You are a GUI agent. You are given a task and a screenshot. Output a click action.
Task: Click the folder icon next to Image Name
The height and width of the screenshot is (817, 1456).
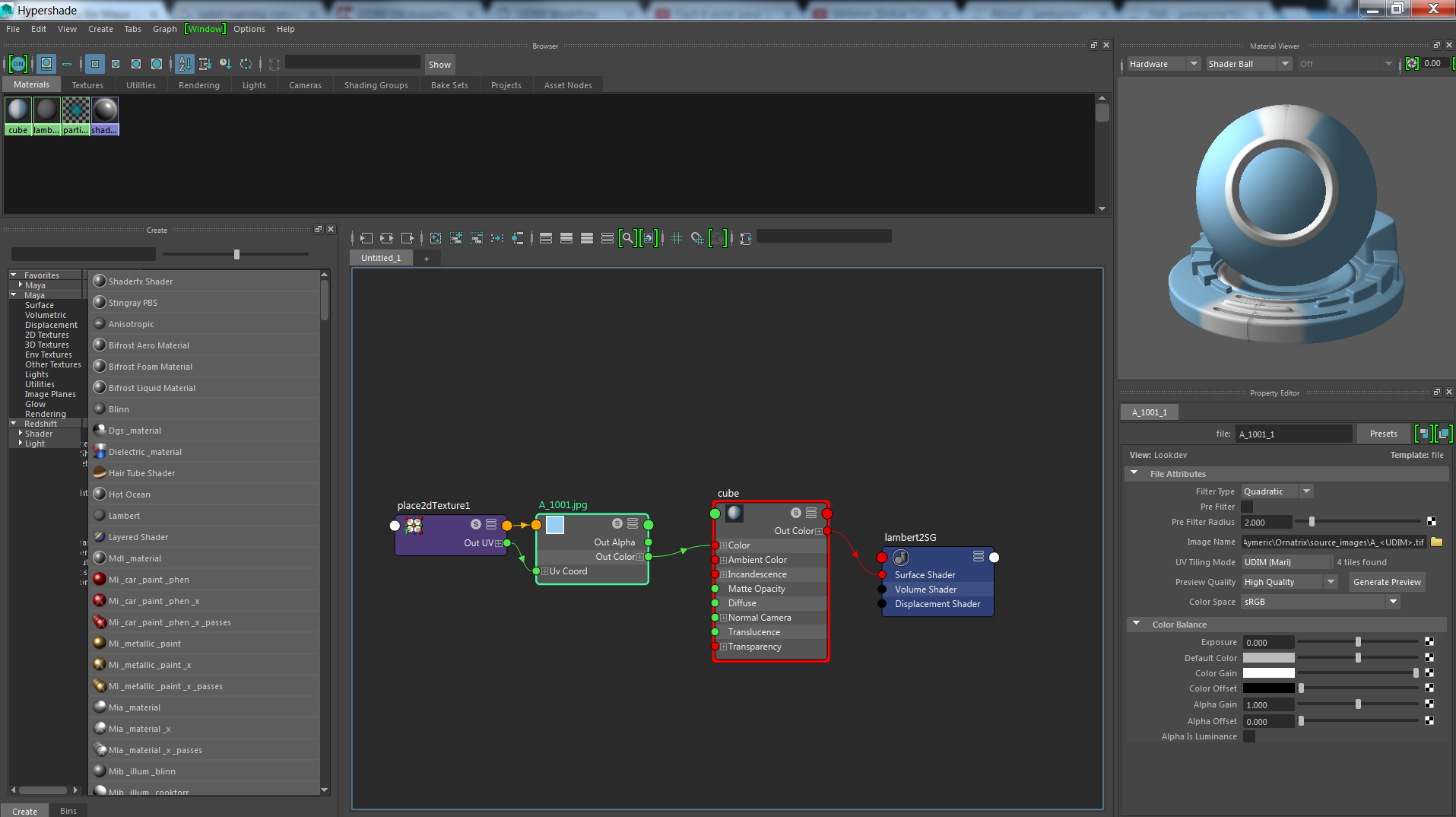click(1436, 542)
